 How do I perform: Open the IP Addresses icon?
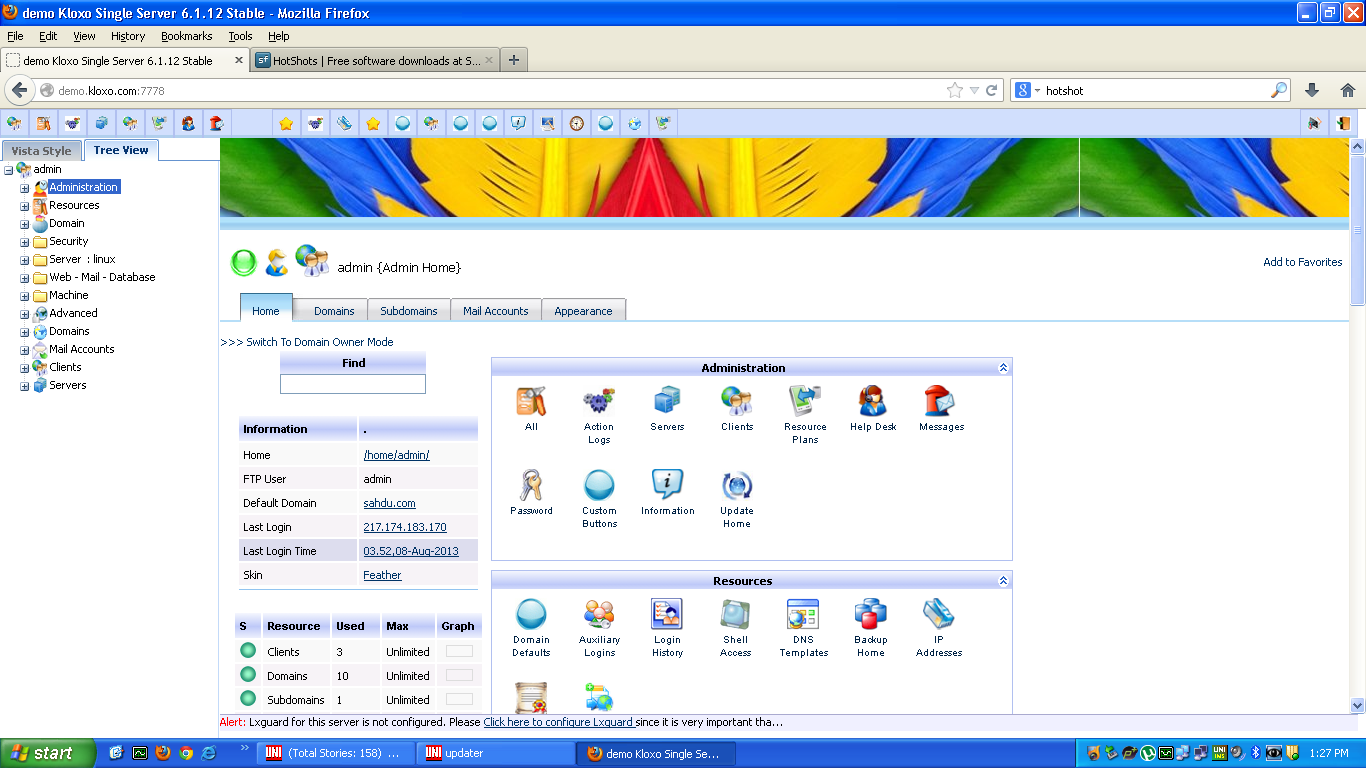click(x=939, y=615)
